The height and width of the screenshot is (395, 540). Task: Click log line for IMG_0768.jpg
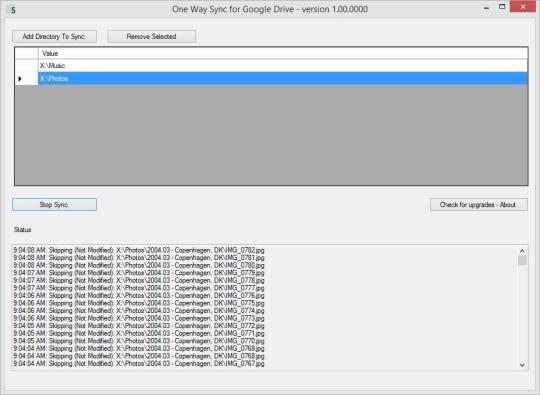click(x=139, y=356)
